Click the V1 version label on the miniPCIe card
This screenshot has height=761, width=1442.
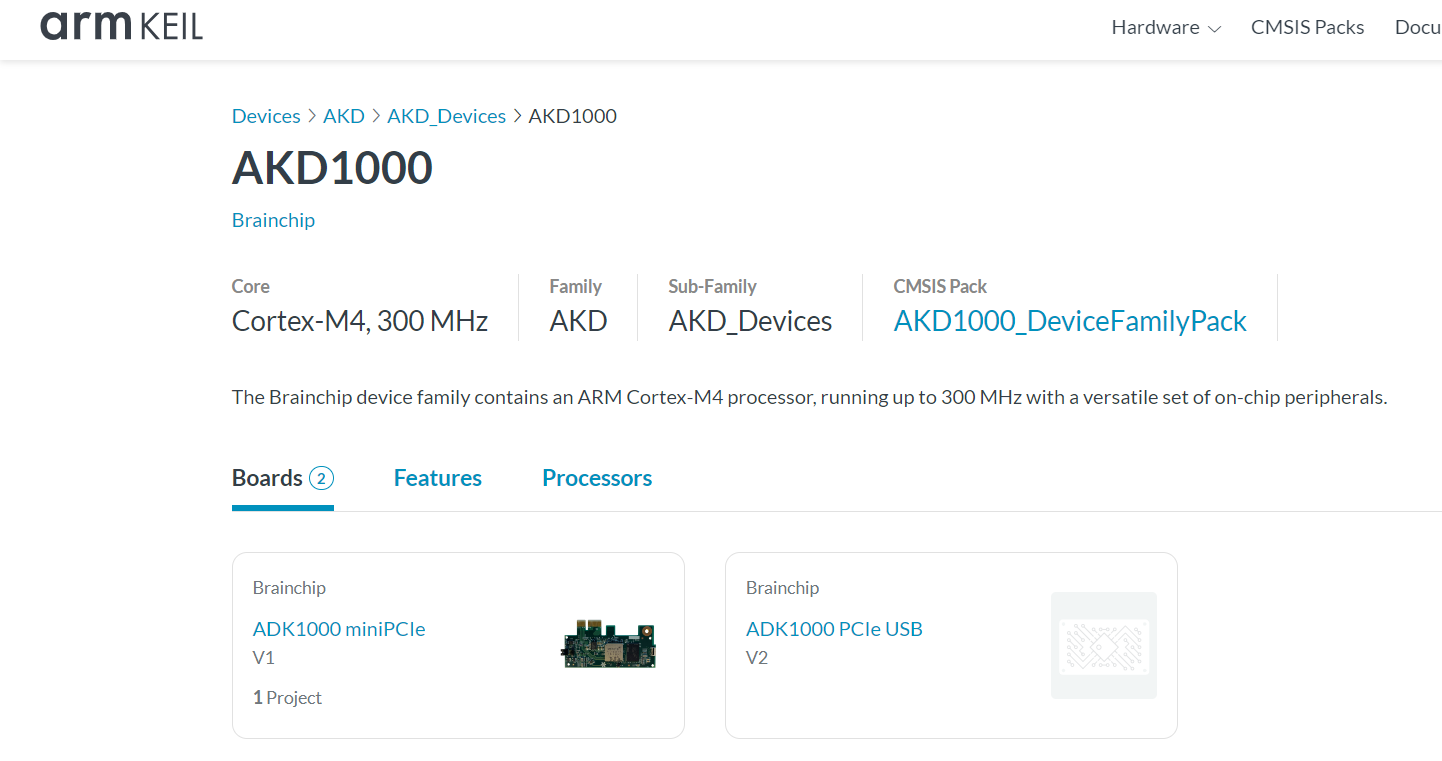pyautogui.click(x=264, y=658)
